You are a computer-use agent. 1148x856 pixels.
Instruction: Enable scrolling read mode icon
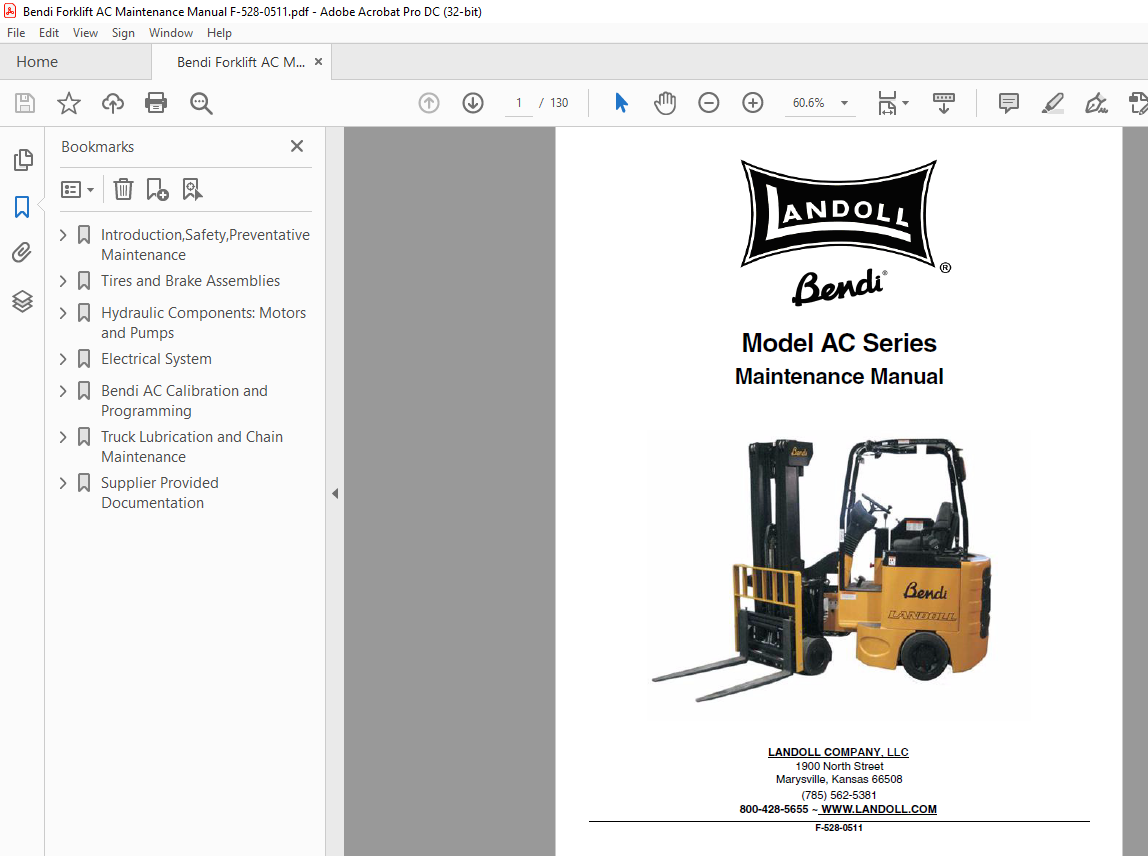943,103
